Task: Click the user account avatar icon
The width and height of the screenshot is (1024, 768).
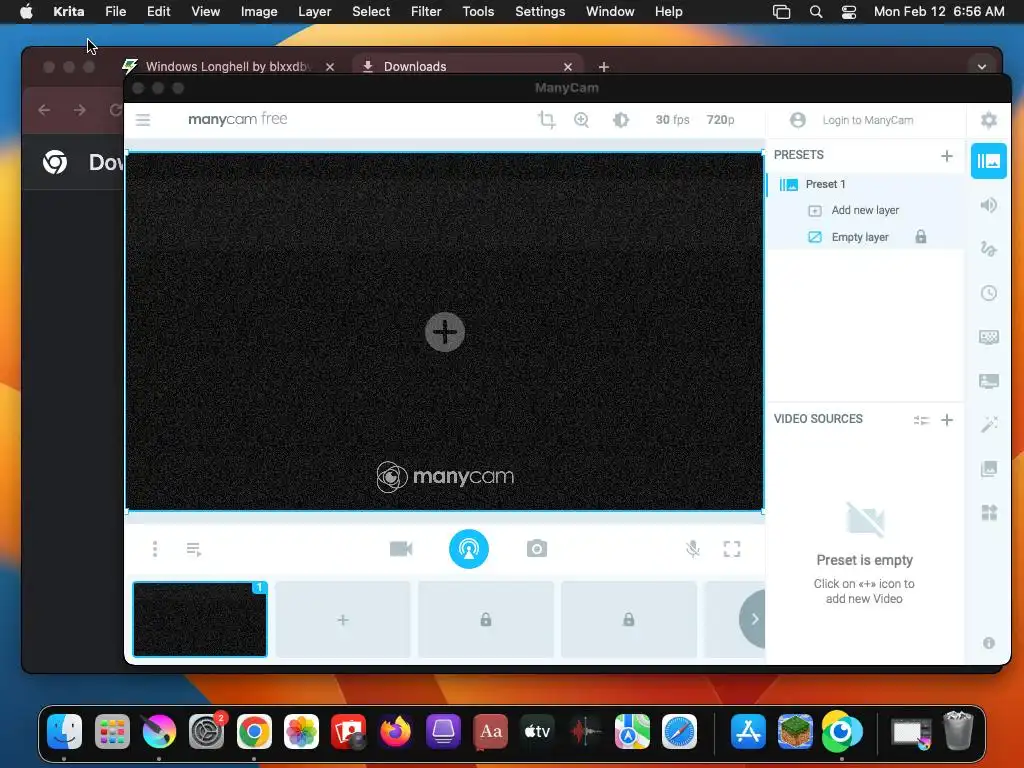Action: (797, 120)
